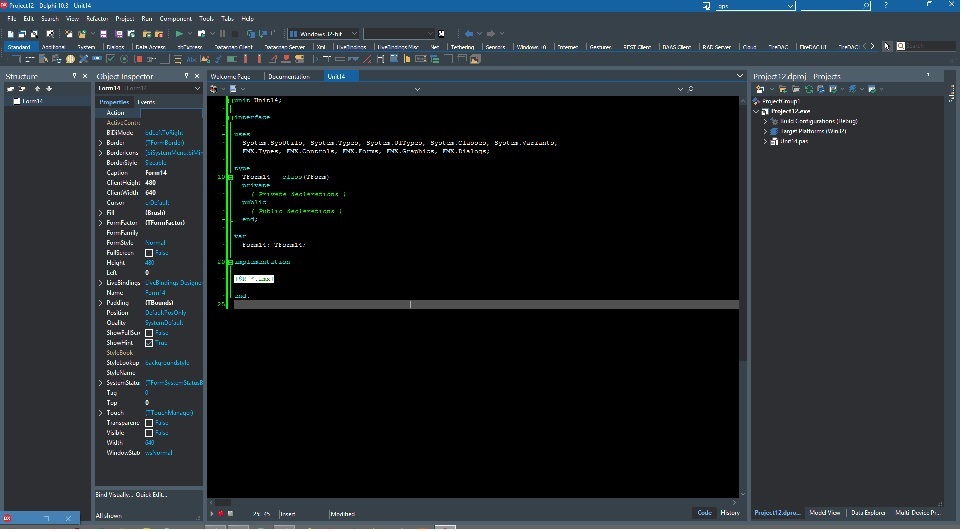Select the Additional palette tab
The image size is (962, 531).
pos(53,47)
